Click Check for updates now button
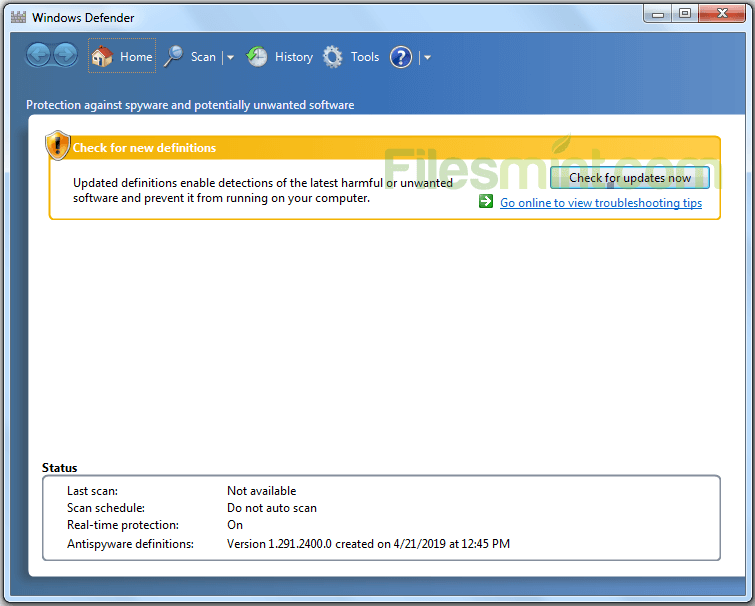Image resolution: width=755 pixels, height=606 pixels. [630, 178]
